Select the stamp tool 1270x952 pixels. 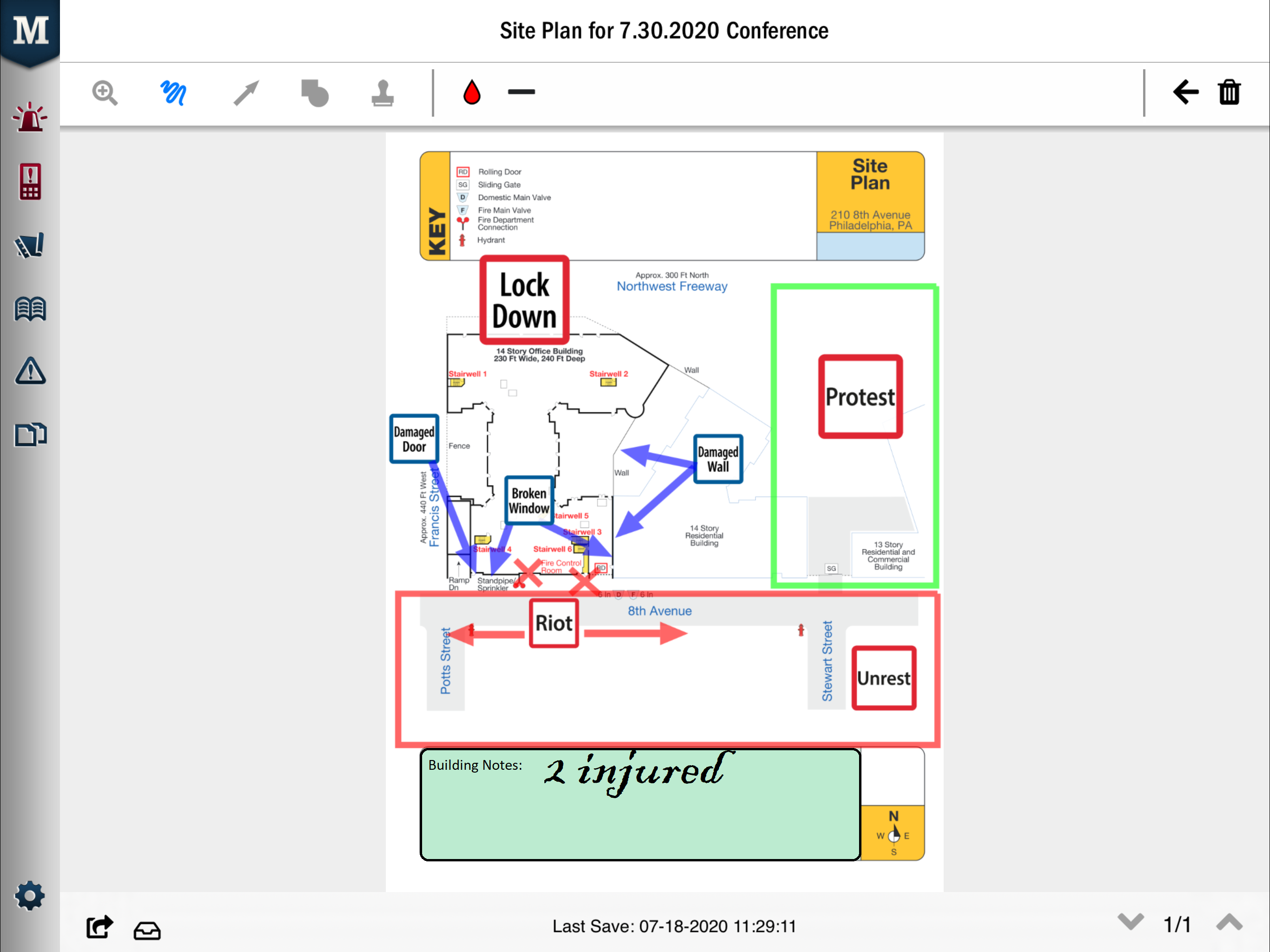(383, 93)
